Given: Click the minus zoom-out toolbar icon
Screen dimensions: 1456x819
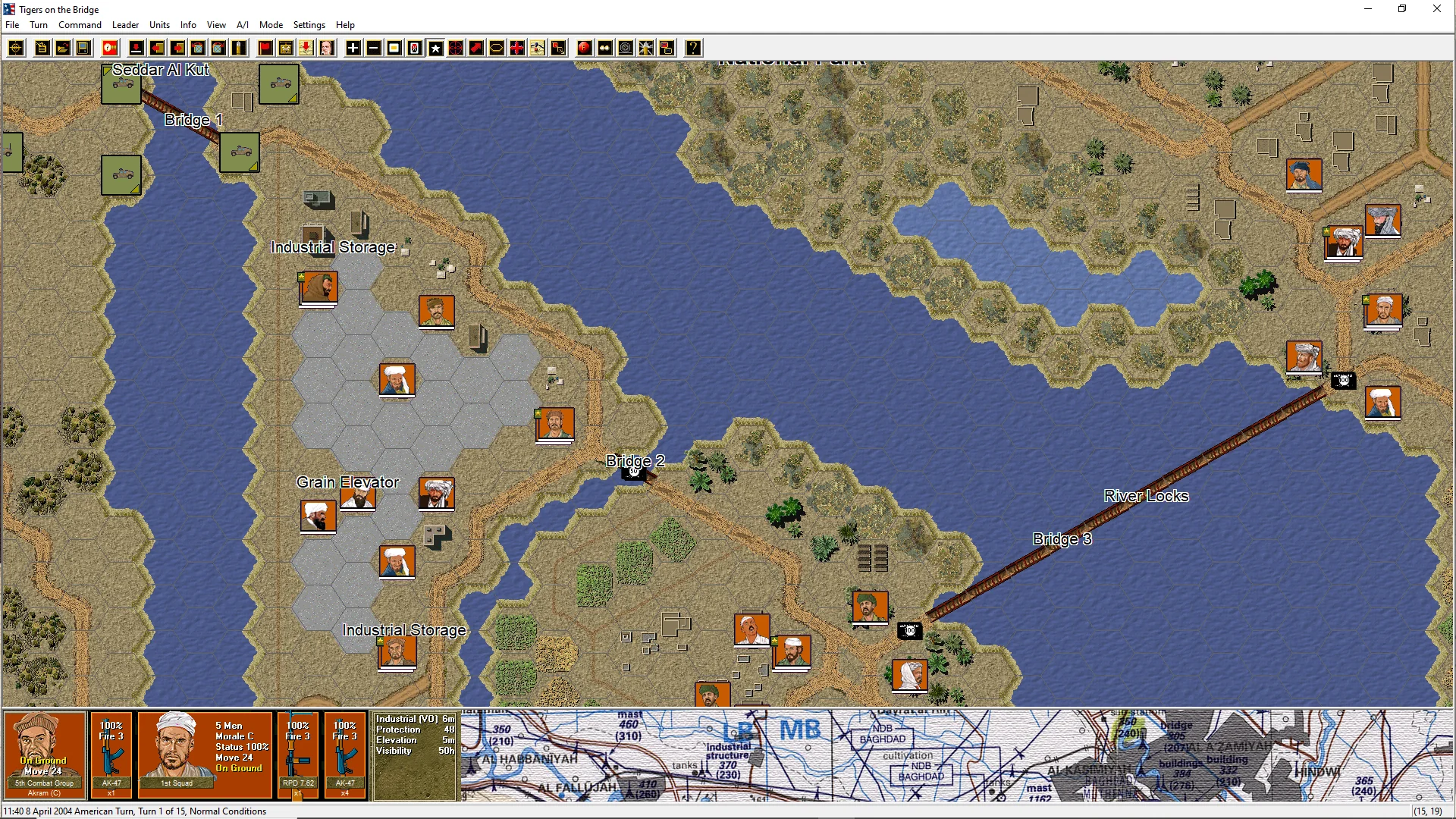Looking at the screenshot, I should [373, 49].
